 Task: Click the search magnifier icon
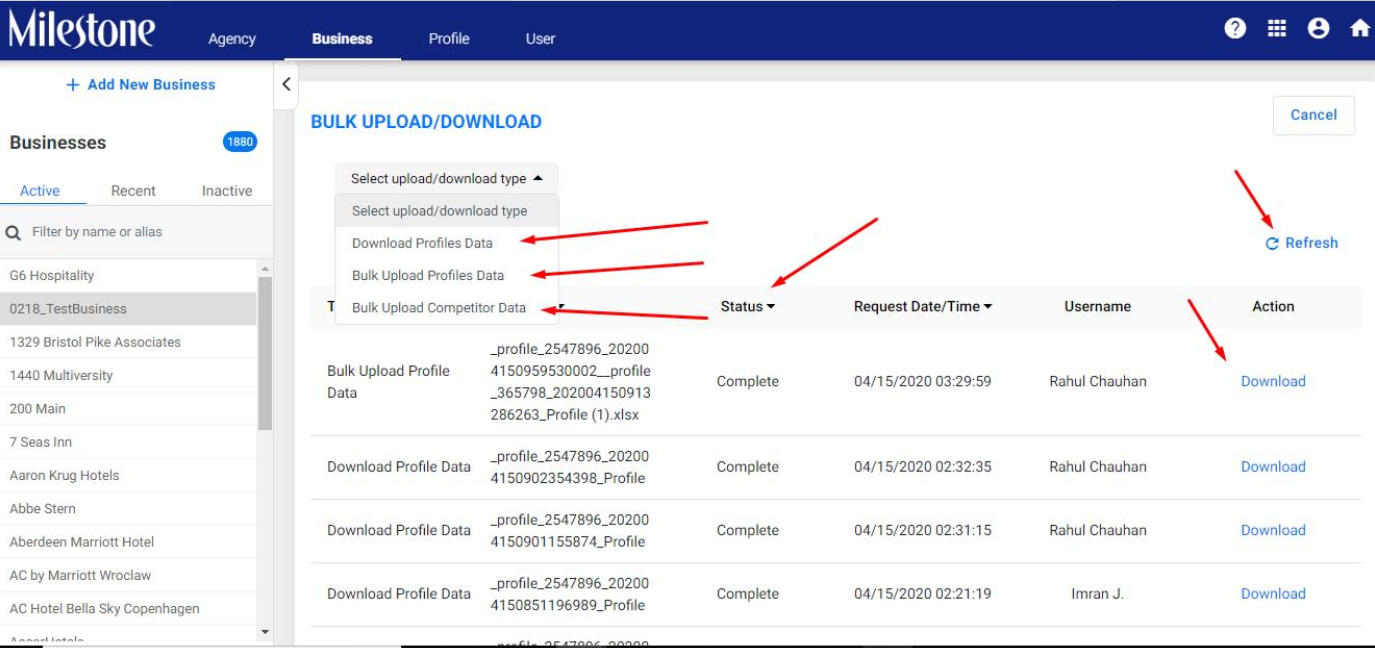(x=14, y=232)
